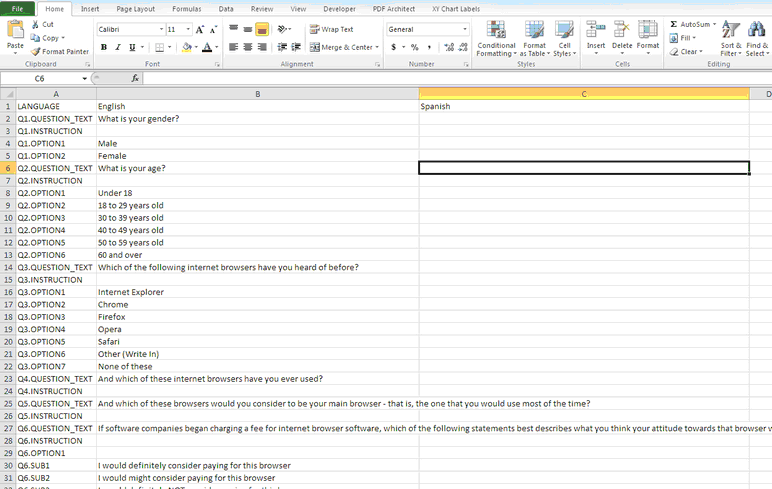Click the text orientation icon
This screenshot has height=489, width=772.
pyautogui.click(x=282, y=30)
